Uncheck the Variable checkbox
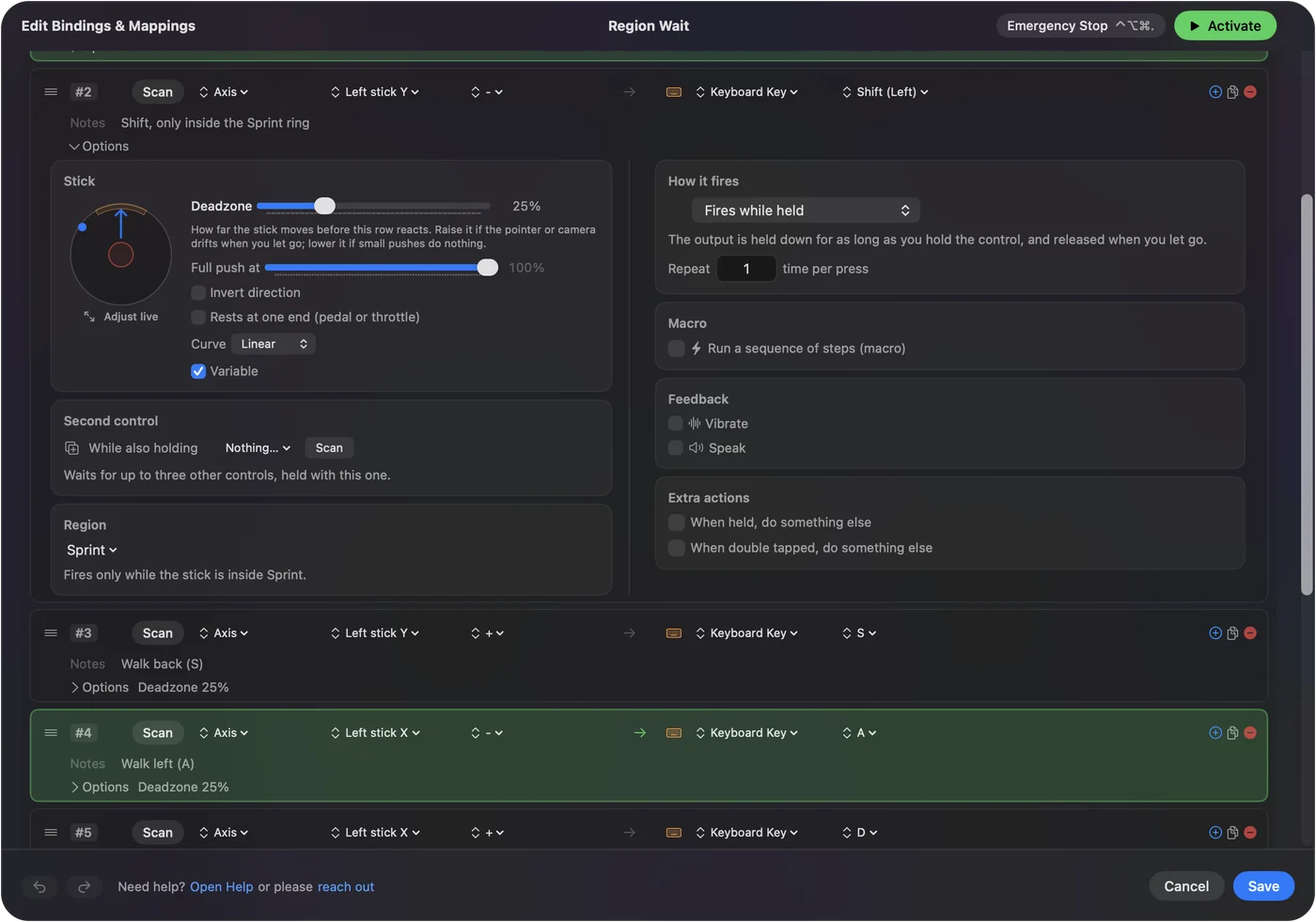The height and width of the screenshot is (922, 1316). (198, 371)
